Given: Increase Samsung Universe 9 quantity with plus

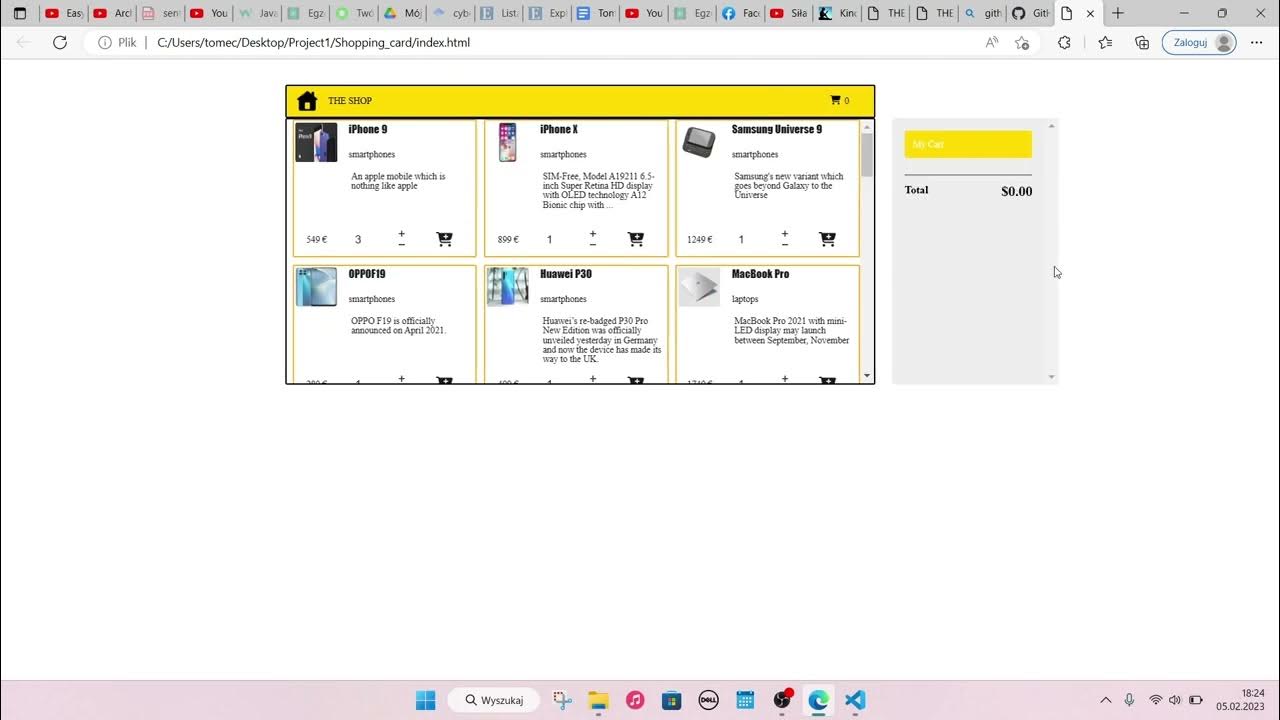Looking at the screenshot, I should tap(785, 234).
